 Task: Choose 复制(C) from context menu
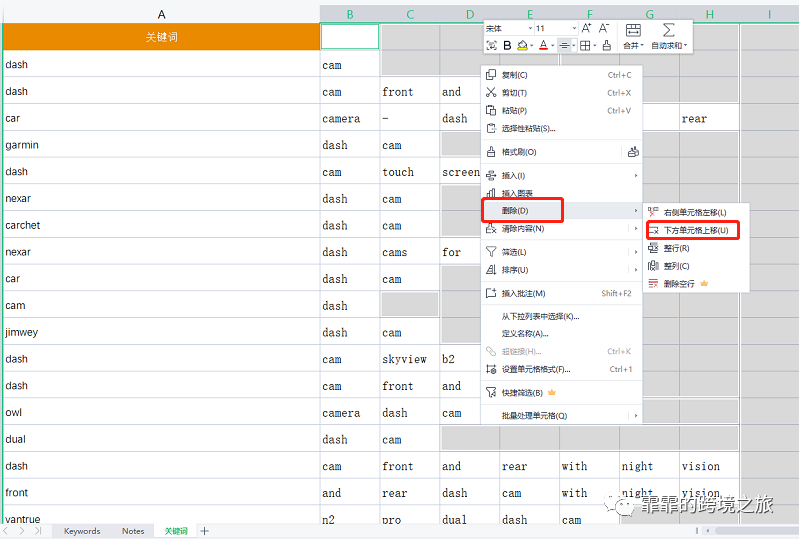(562, 75)
